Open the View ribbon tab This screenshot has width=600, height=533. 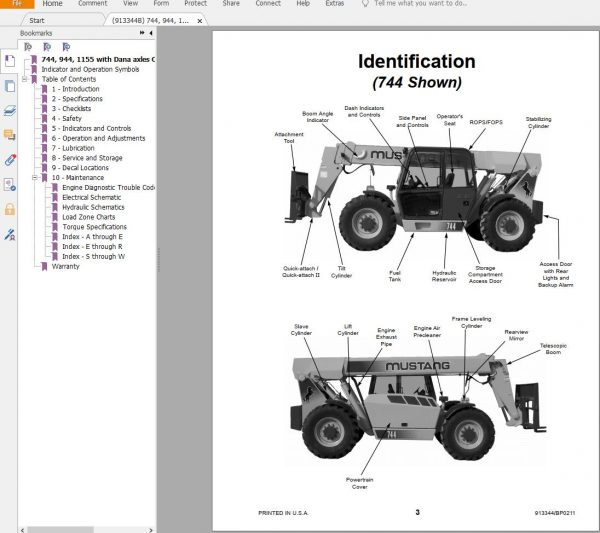[x=130, y=3]
